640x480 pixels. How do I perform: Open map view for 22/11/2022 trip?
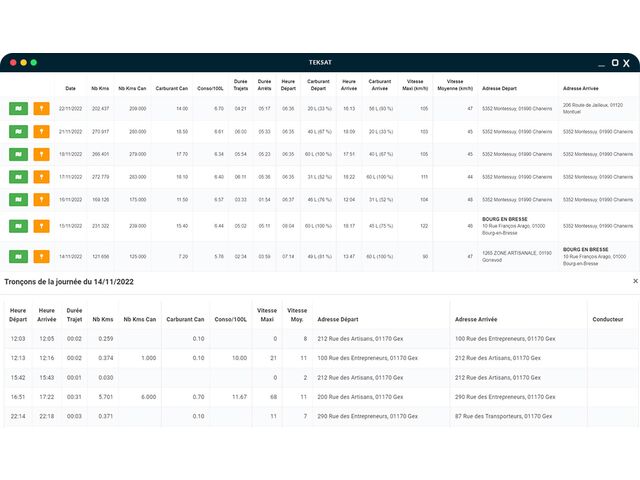(x=18, y=108)
